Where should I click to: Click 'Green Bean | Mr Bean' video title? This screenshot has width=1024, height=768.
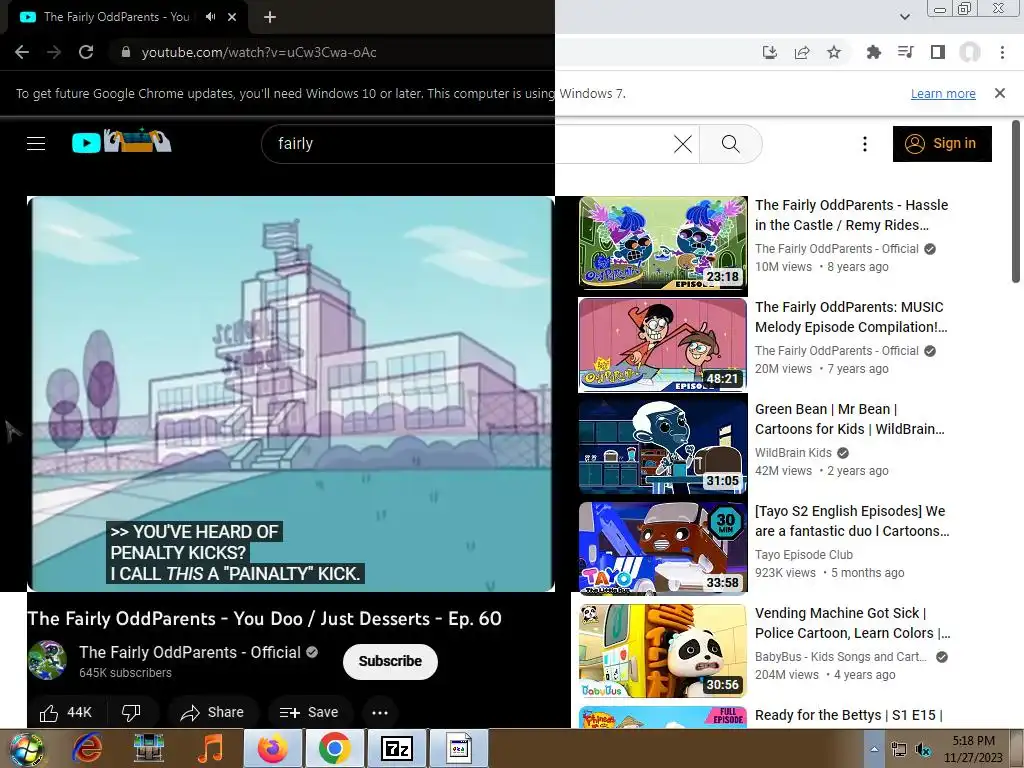[x=850, y=419]
